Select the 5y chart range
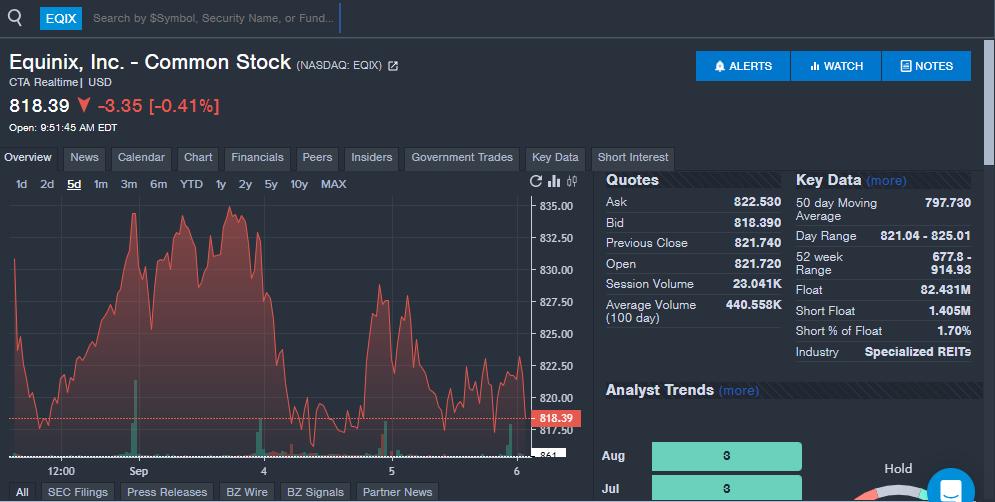This screenshot has width=995, height=502. pyautogui.click(x=271, y=184)
